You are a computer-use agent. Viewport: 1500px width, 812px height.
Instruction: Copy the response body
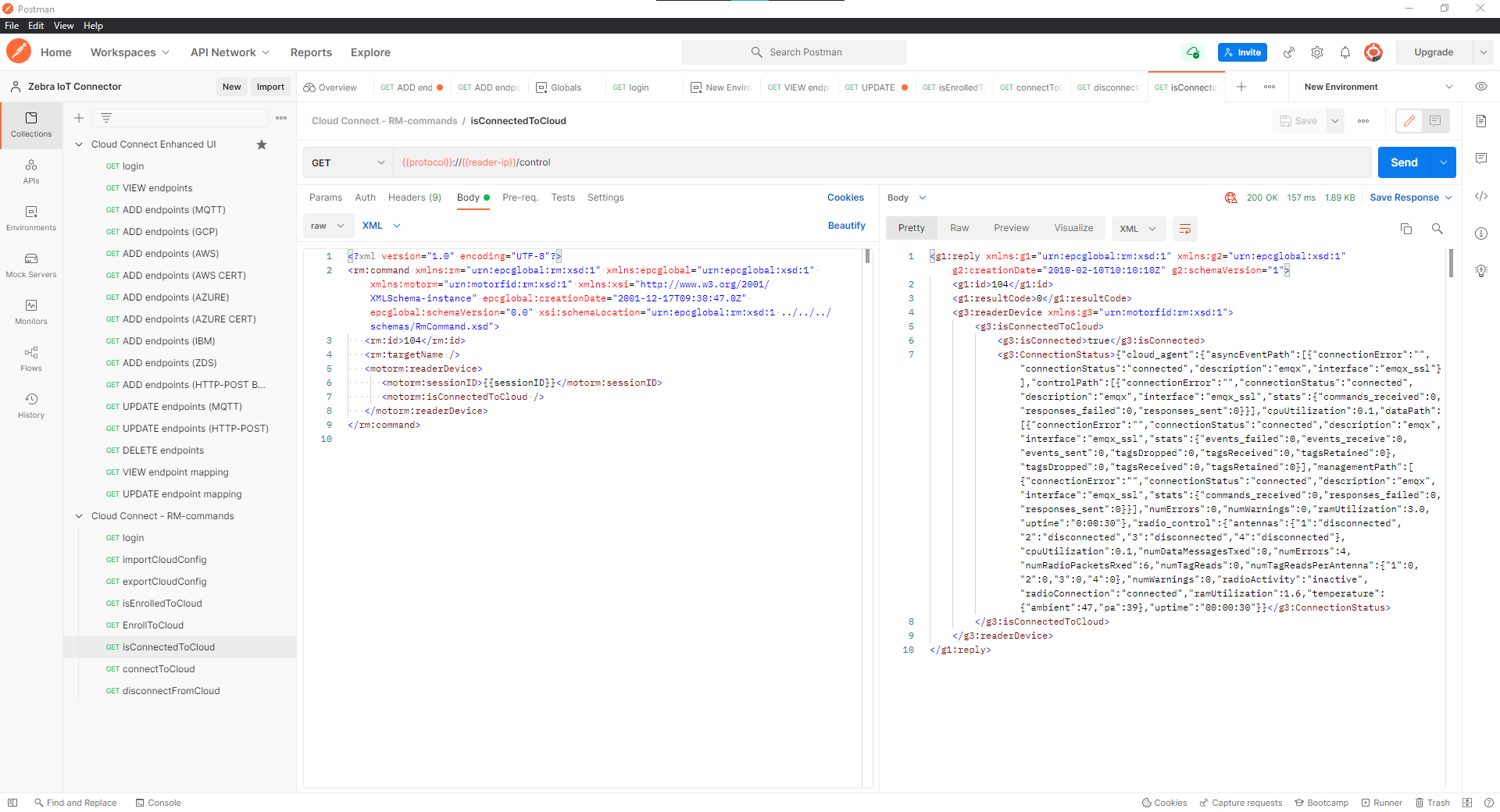1406,229
